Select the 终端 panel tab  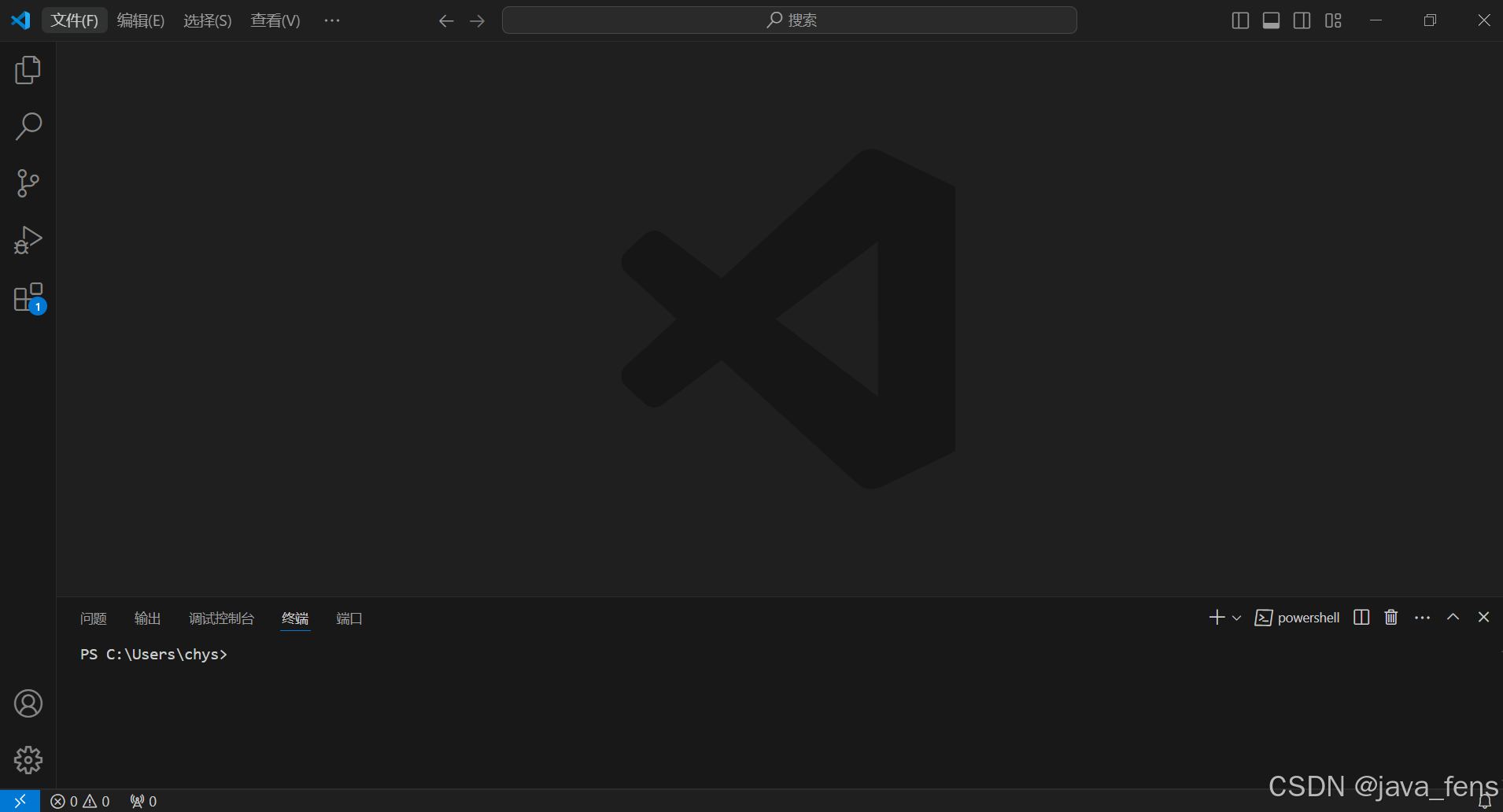coord(295,618)
